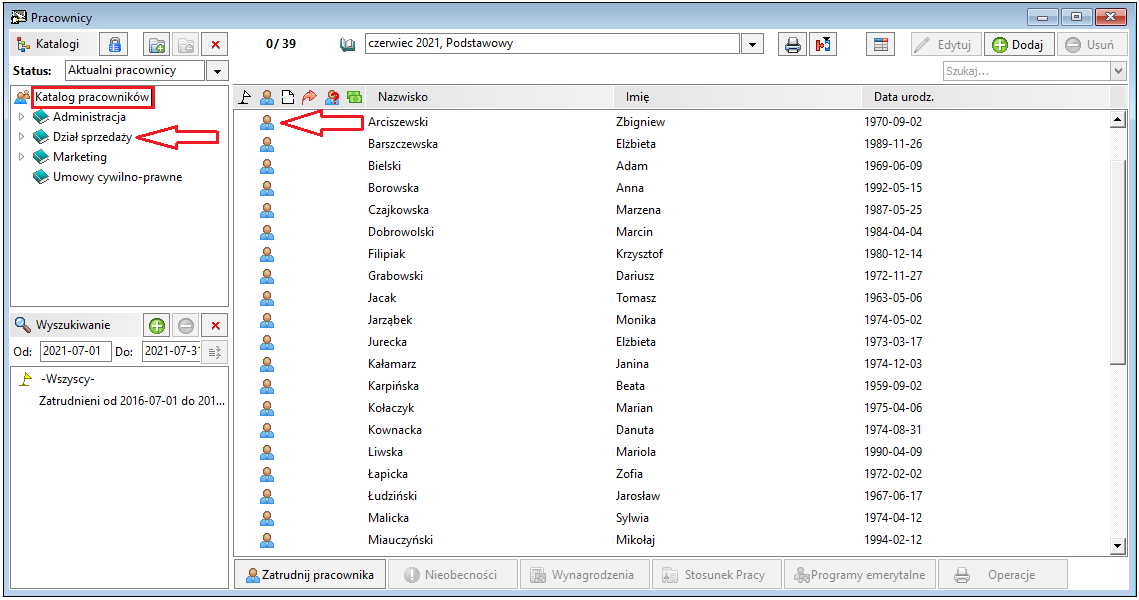Open the table columns layout icon
The height and width of the screenshot is (600, 1139).
(880, 44)
